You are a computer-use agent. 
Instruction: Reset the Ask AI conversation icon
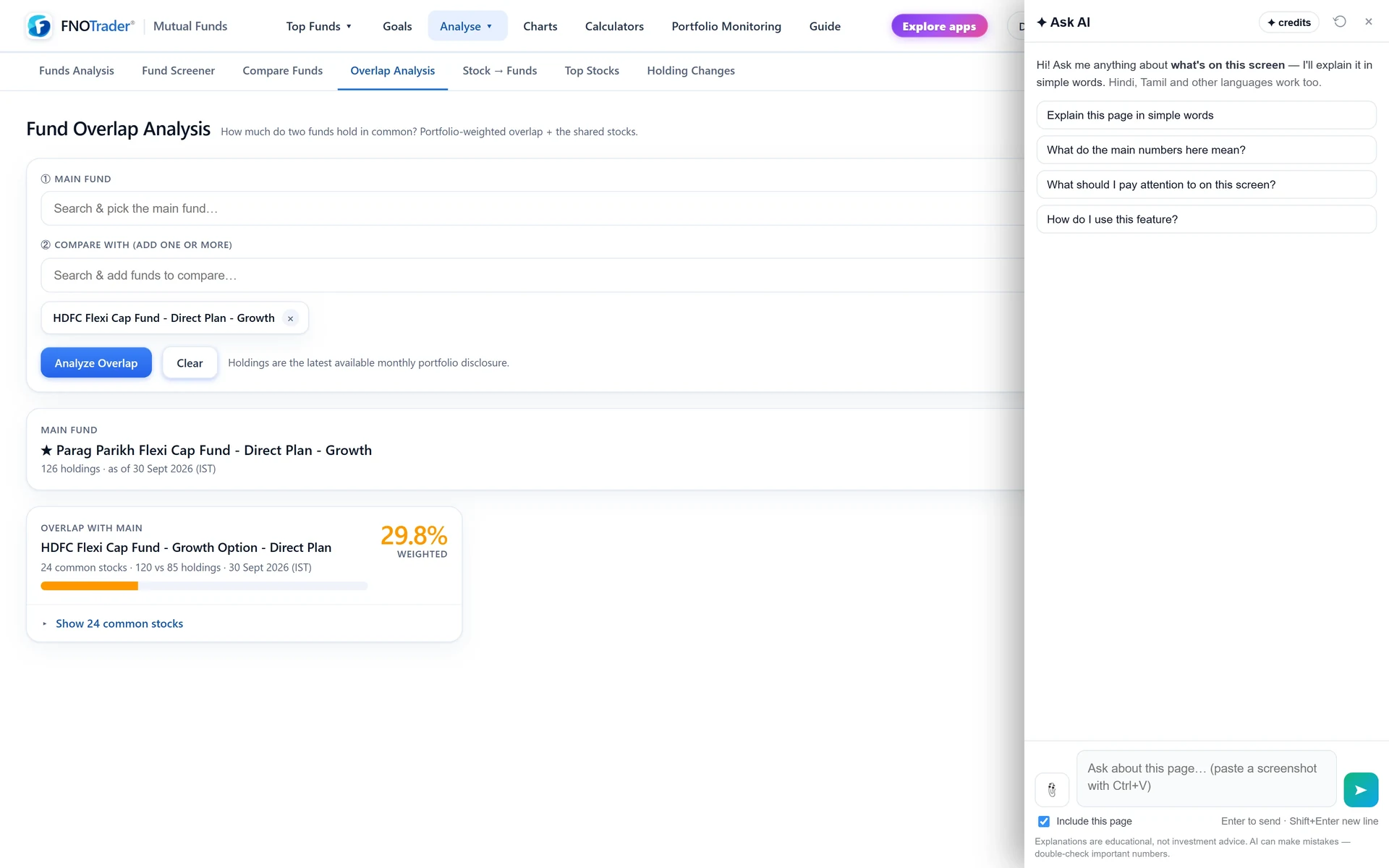click(1340, 22)
